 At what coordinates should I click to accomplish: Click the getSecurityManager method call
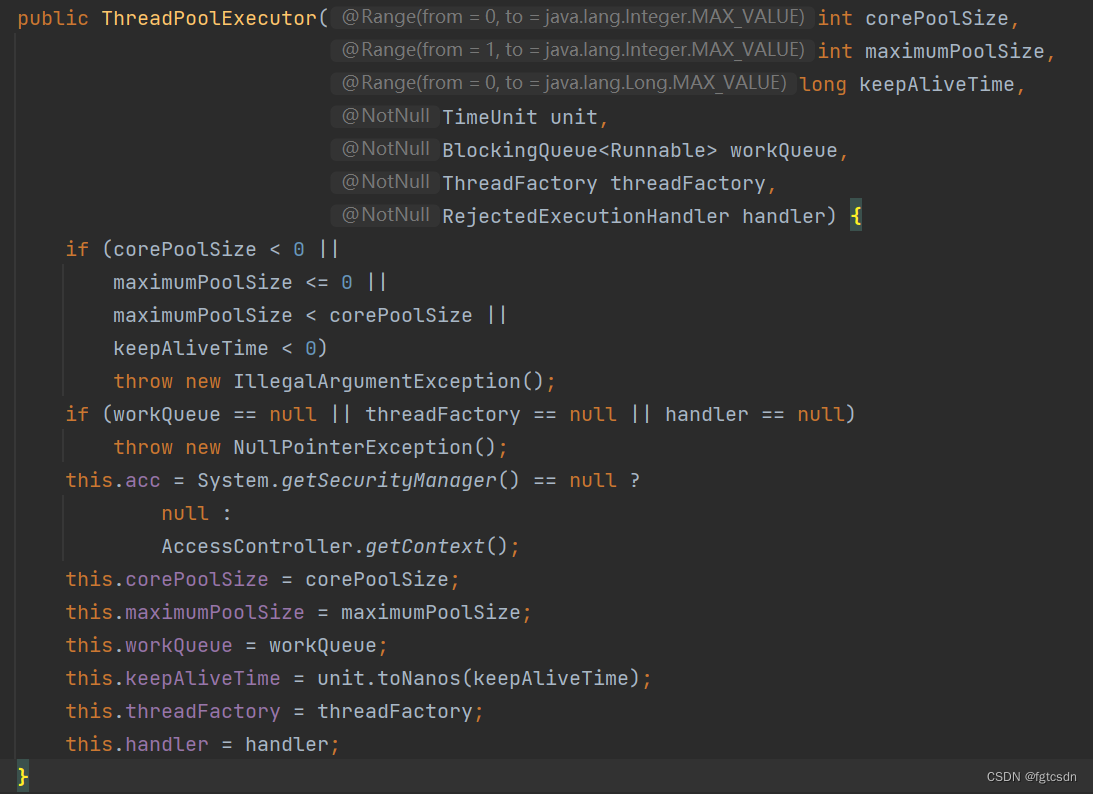(389, 481)
